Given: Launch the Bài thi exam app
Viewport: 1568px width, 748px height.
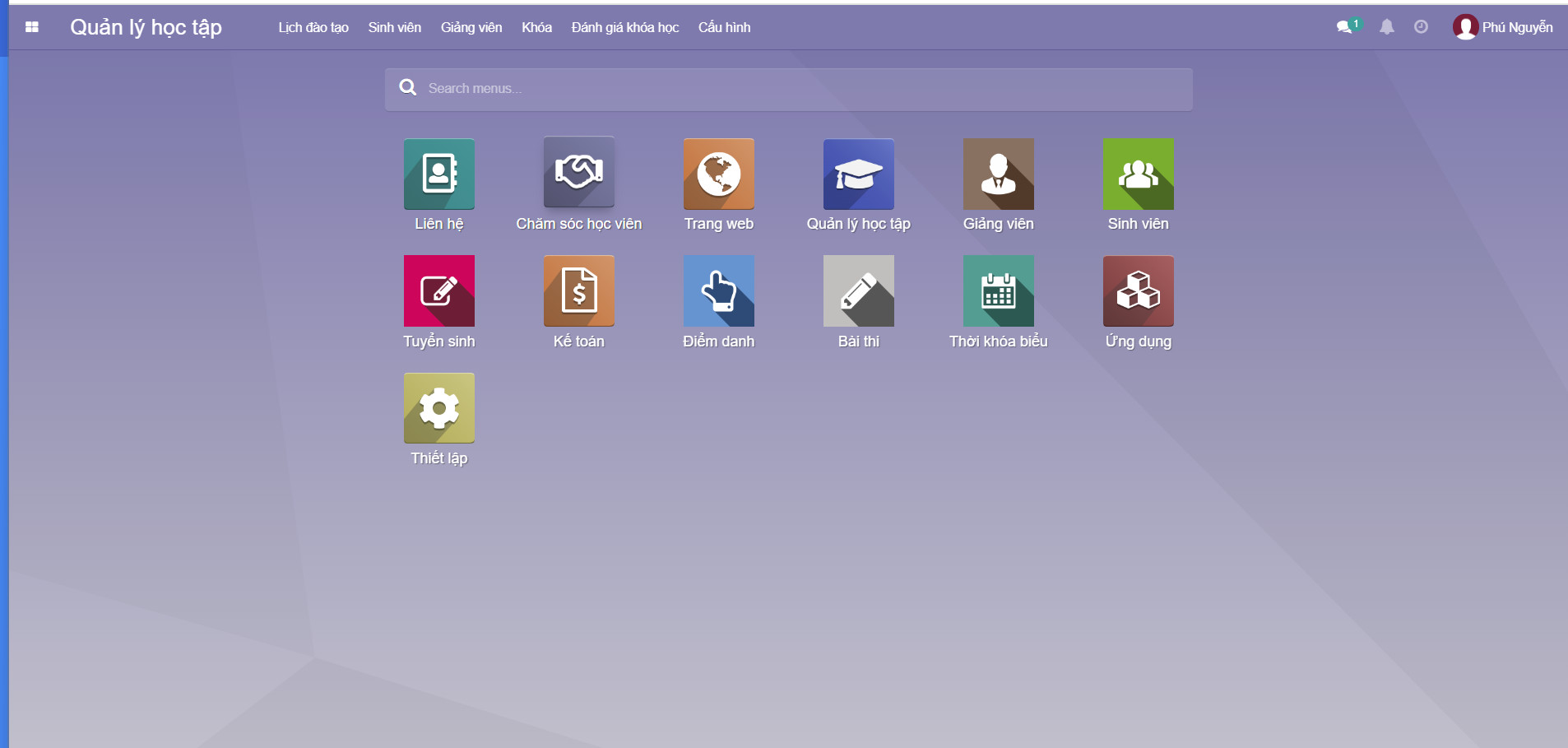Looking at the screenshot, I should click(858, 290).
